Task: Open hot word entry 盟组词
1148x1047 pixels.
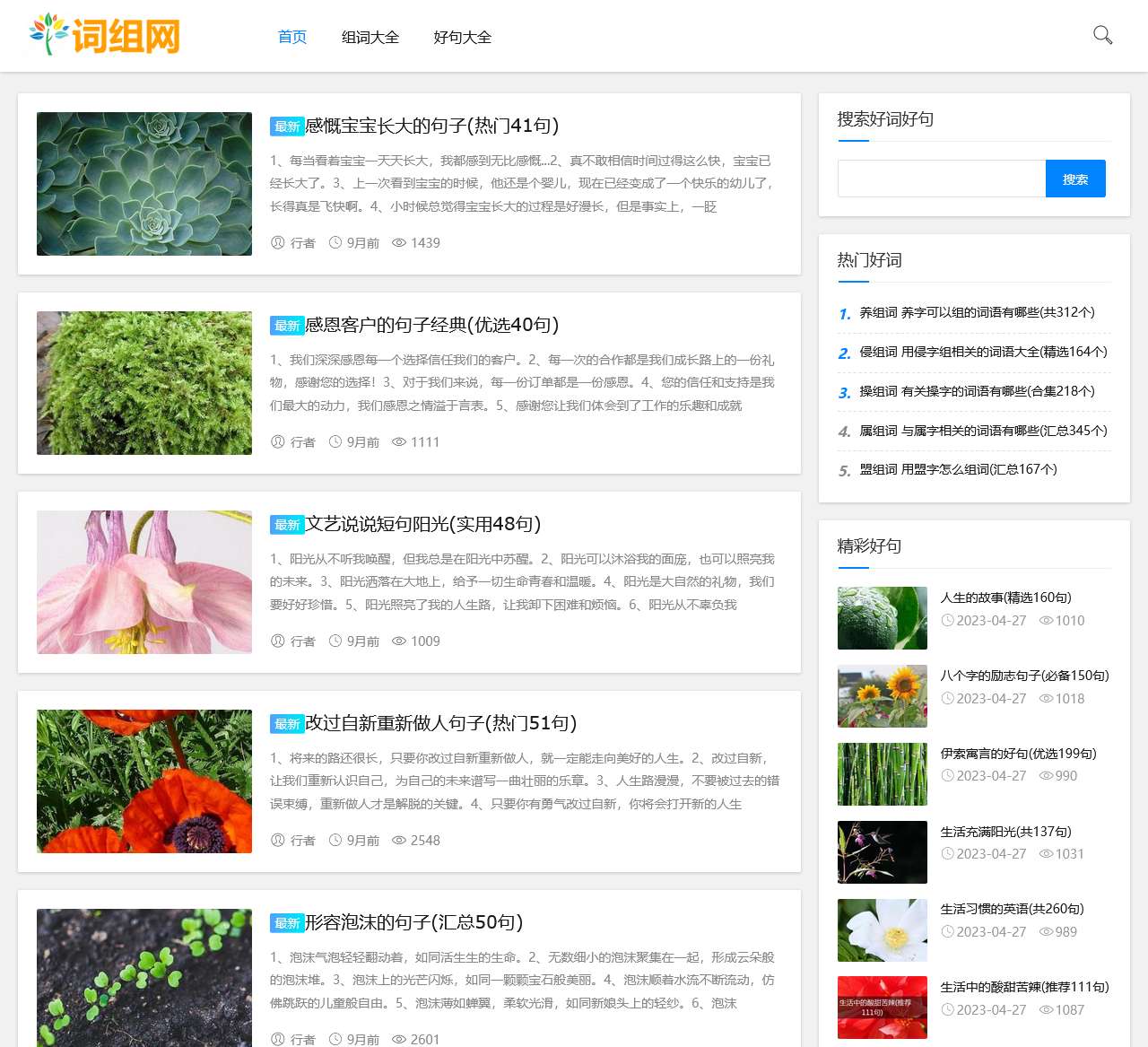Action: coord(956,469)
